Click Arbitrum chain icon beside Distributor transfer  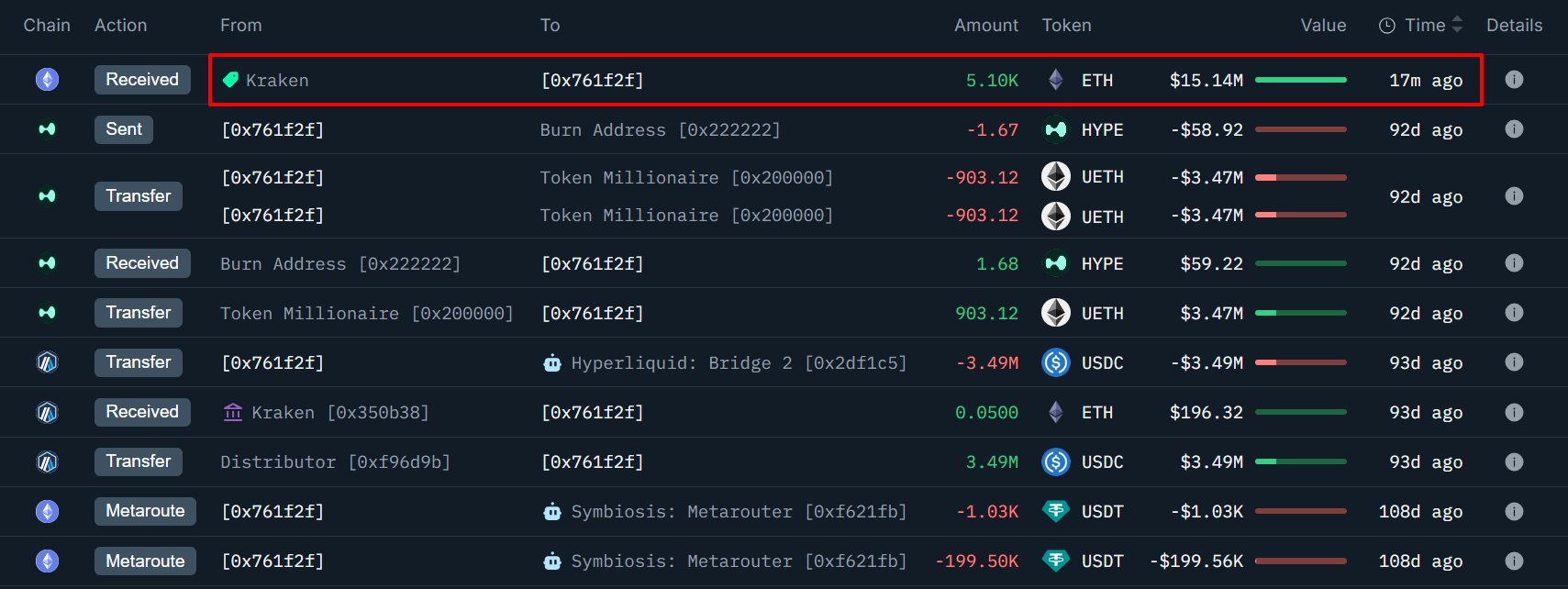pyautogui.click(x=47, y=461)
